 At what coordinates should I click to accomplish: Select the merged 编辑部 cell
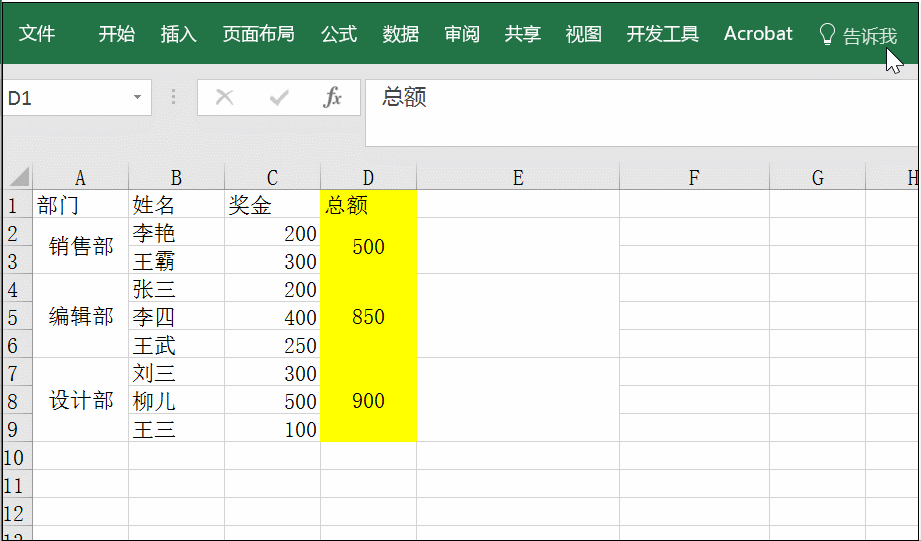(x=80, y=317)
